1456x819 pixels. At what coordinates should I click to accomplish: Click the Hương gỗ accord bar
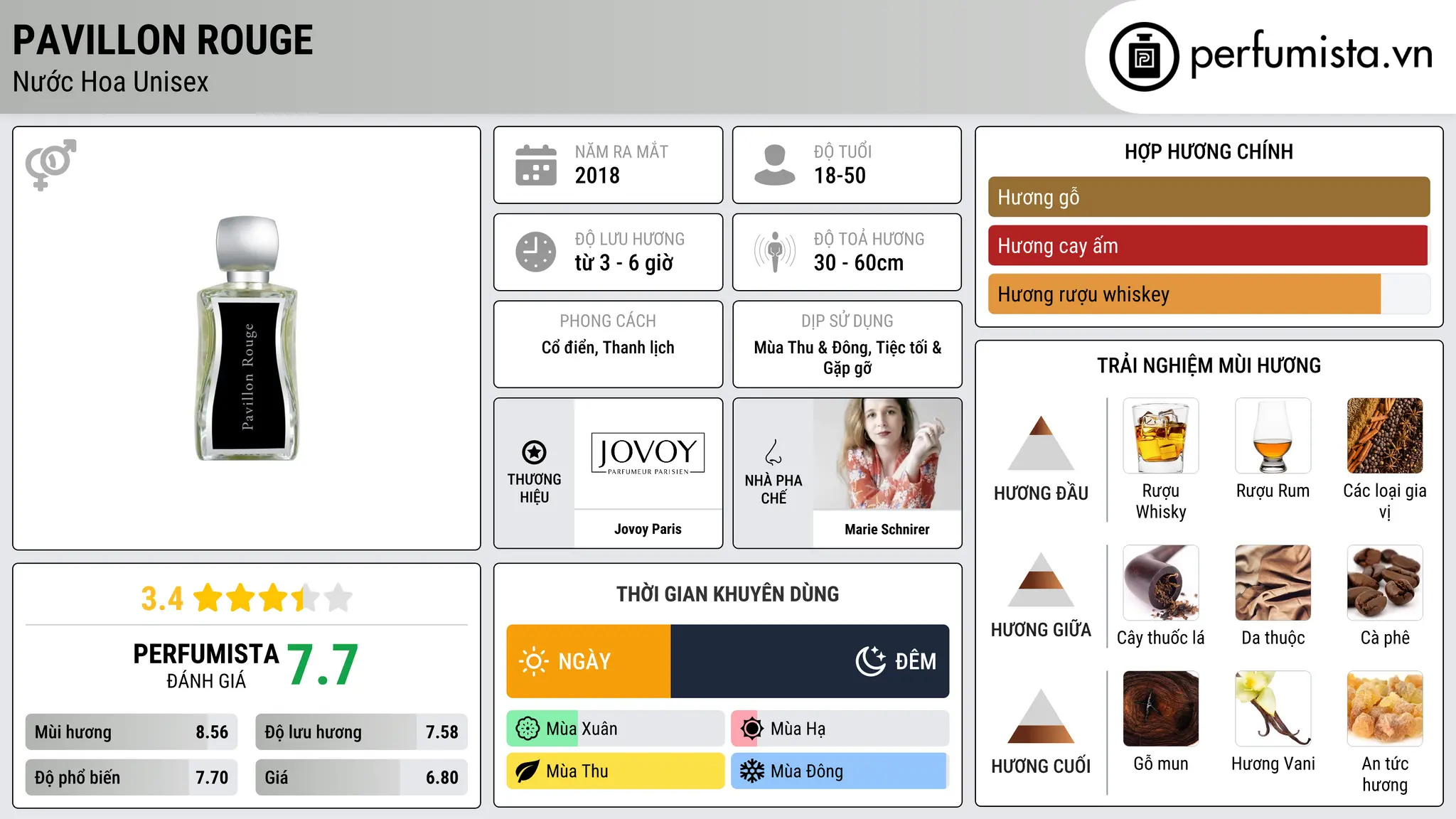(1209, 197)
